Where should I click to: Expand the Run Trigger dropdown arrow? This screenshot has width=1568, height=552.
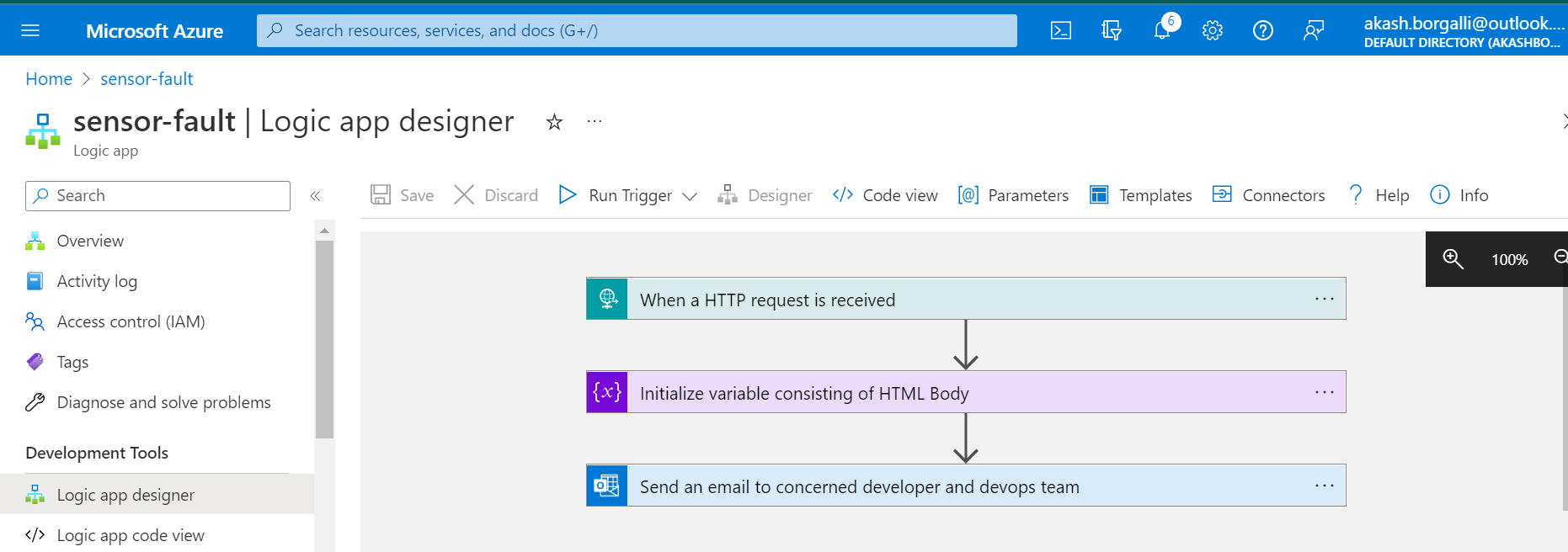coord(690,196)
